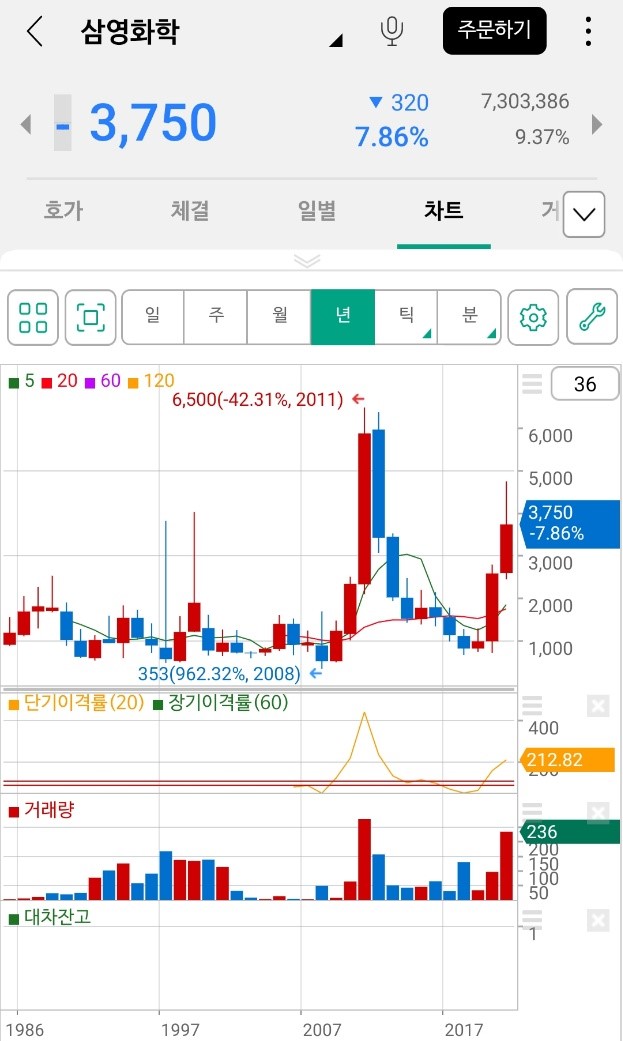Open chart settings gear icon
Image resolution: width=623 pixels, height=1041 pixels.
coord(533,317)
